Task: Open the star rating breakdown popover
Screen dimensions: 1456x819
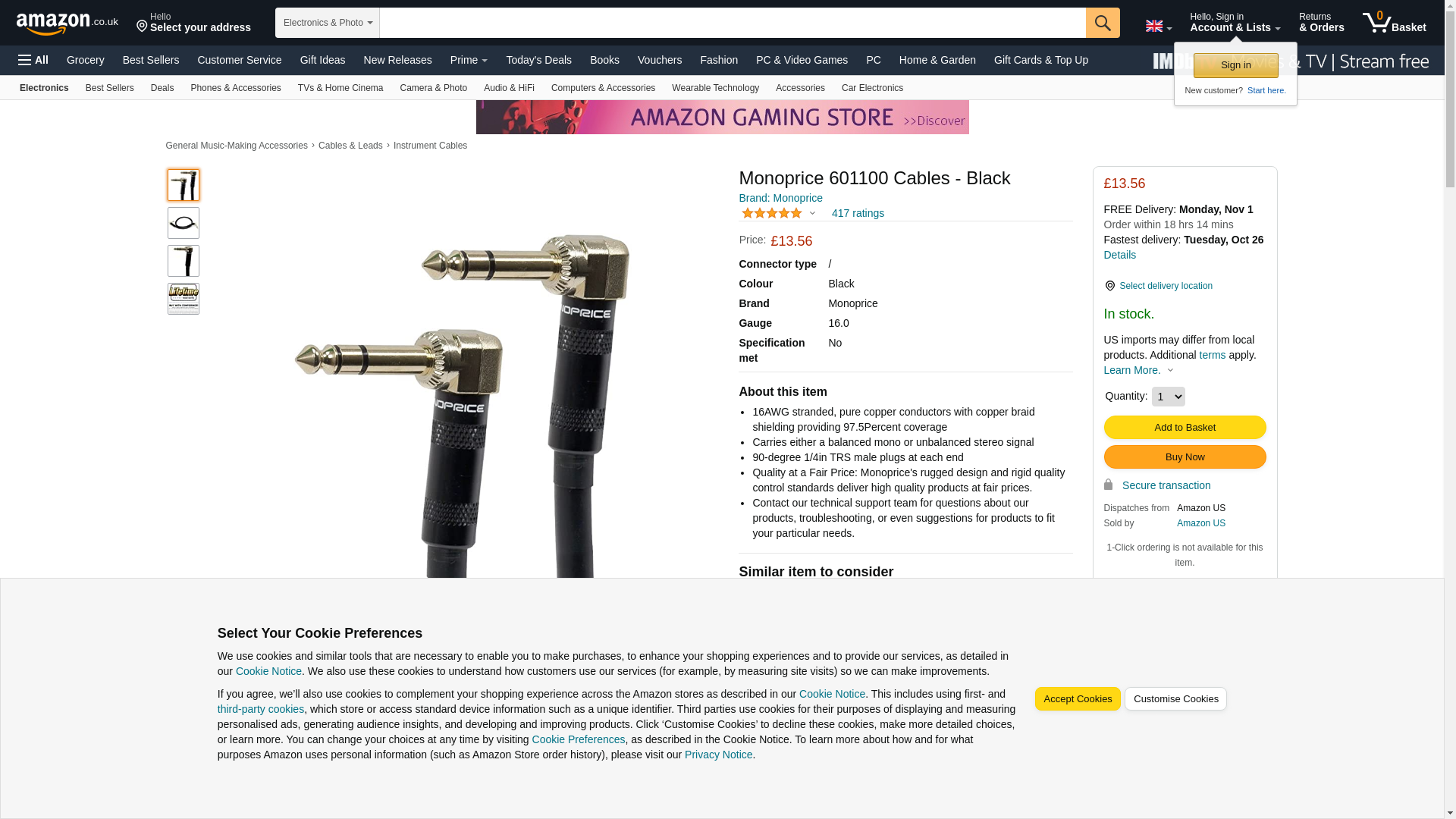Action: 778,213
